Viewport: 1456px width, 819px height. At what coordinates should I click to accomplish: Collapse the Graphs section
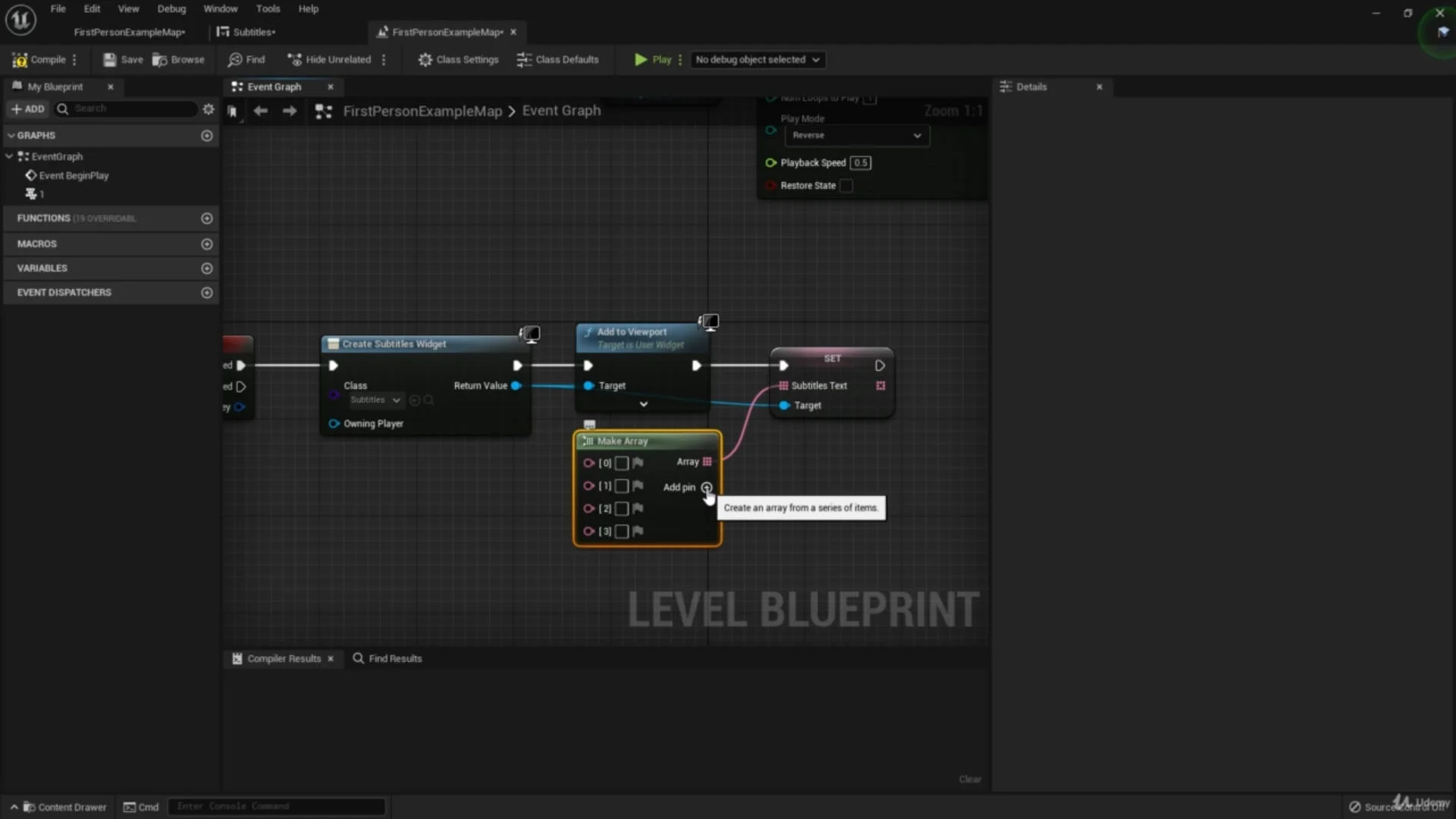pyautogui.click(x=11, y=136)
